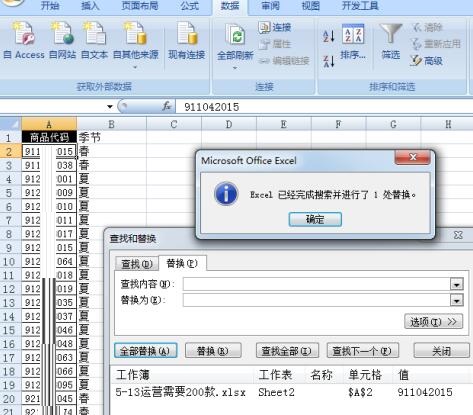Open 高级 advanced filter
473x415 pixels.
tap(427, 61)
